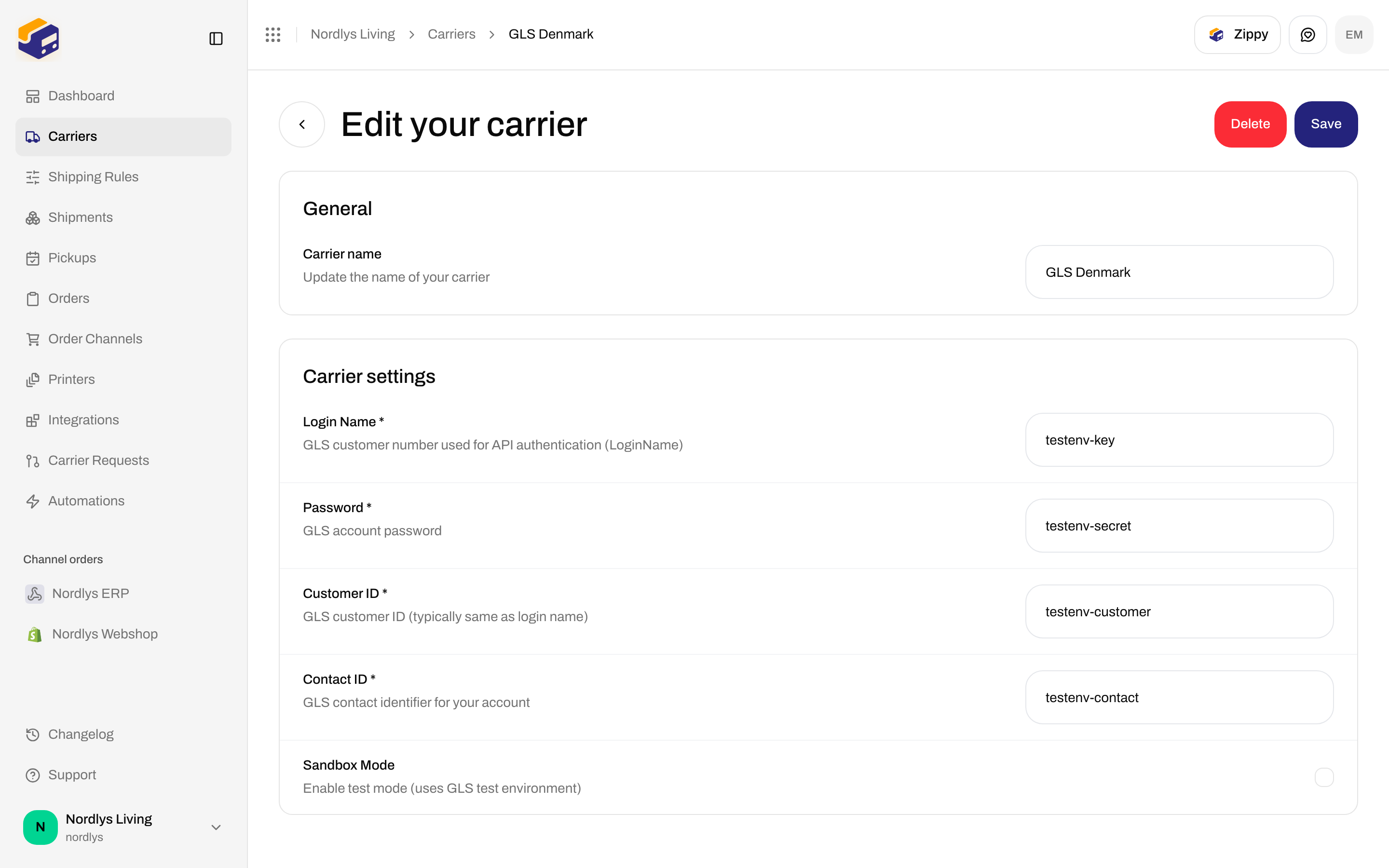Viewport: 1389px width, 868px height.
Task: Open the Nordlys ERP channel
Action: pos(123,594)
